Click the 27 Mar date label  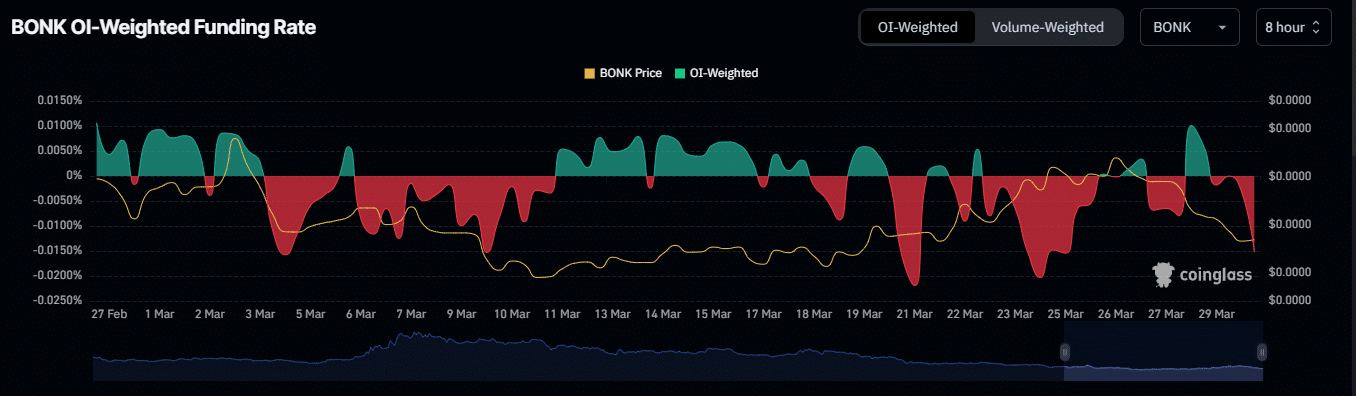(1167, 314)
